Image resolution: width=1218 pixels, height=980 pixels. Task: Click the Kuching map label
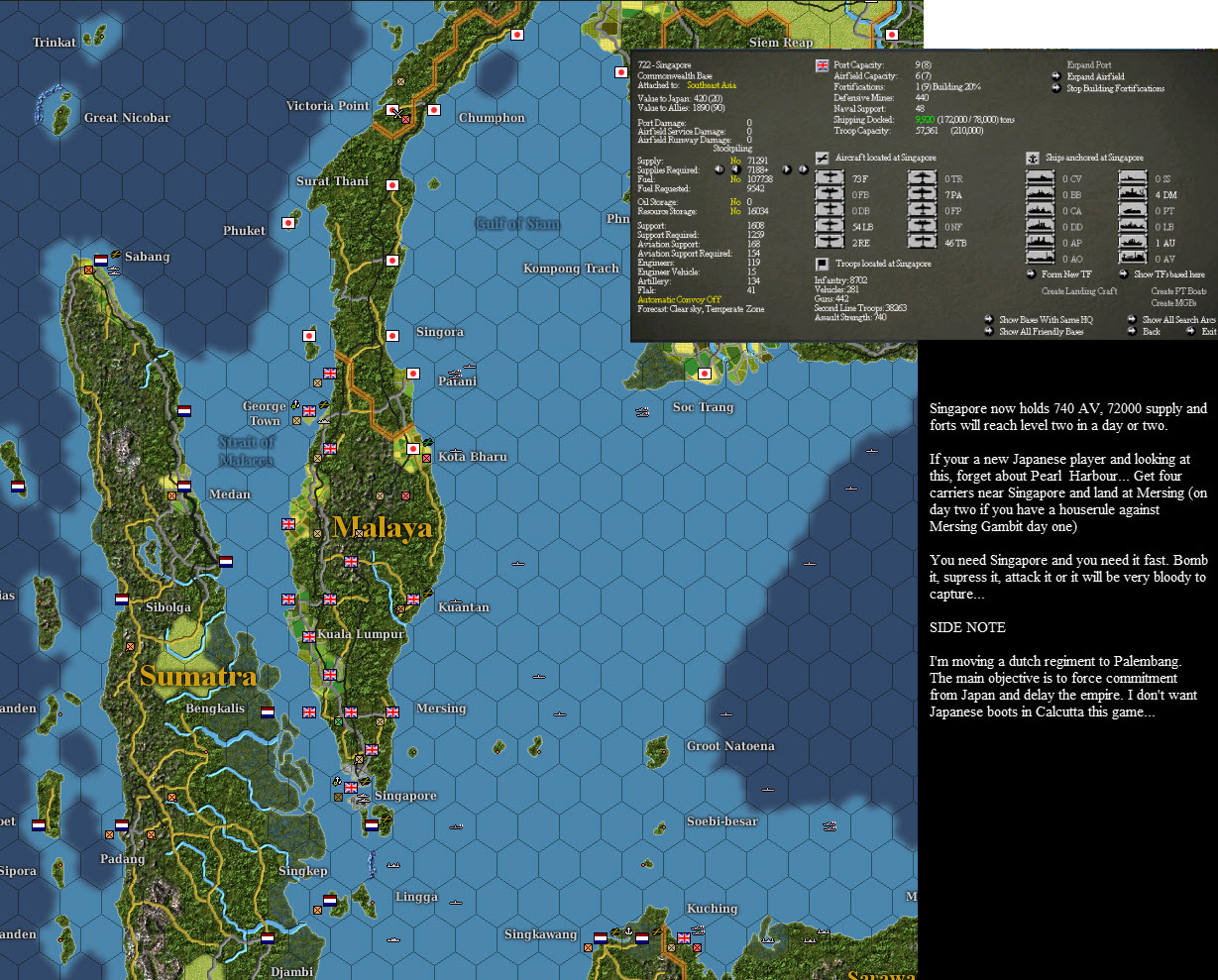pos(712,909)
